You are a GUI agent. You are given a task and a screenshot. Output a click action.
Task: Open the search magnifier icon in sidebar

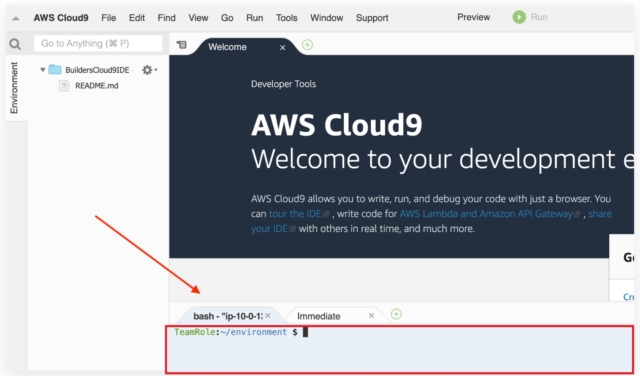(x=15, y=44)
